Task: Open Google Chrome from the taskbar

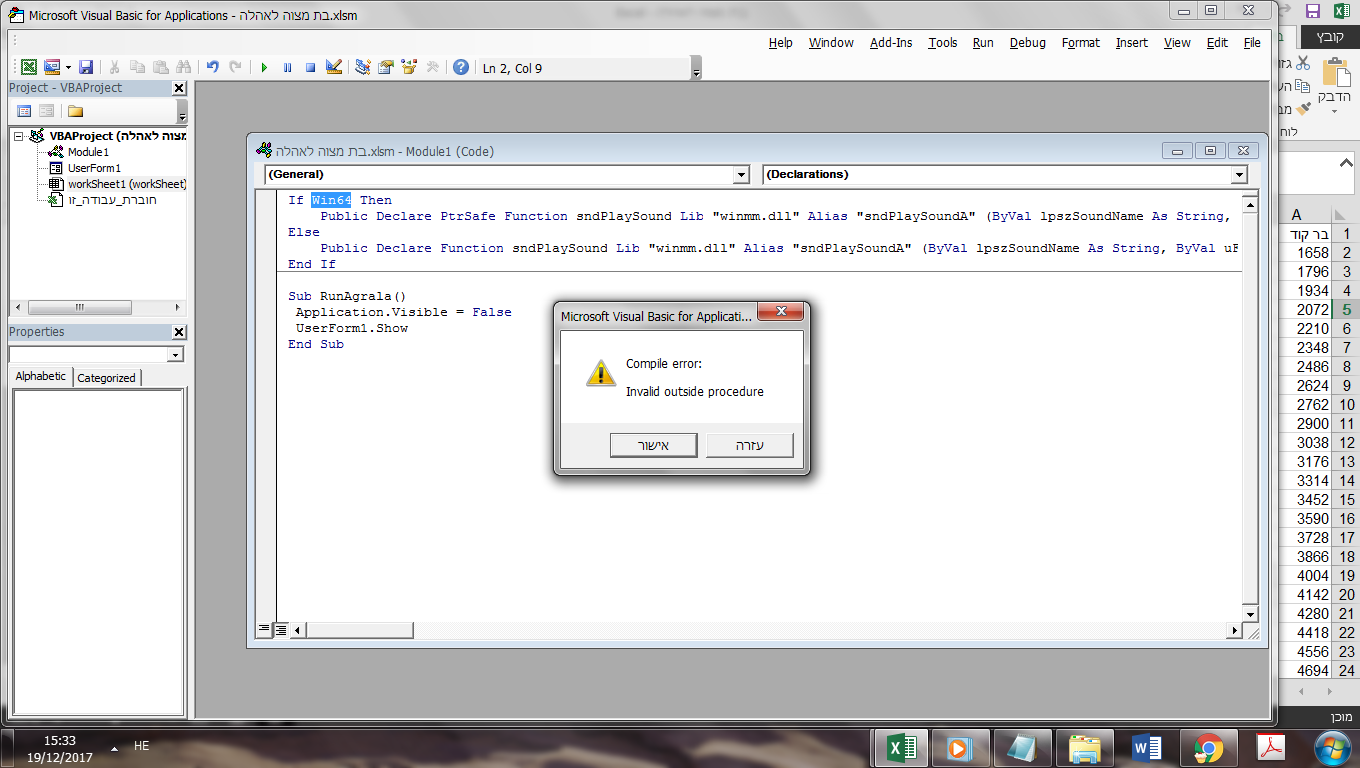Action: [1209, 747]
